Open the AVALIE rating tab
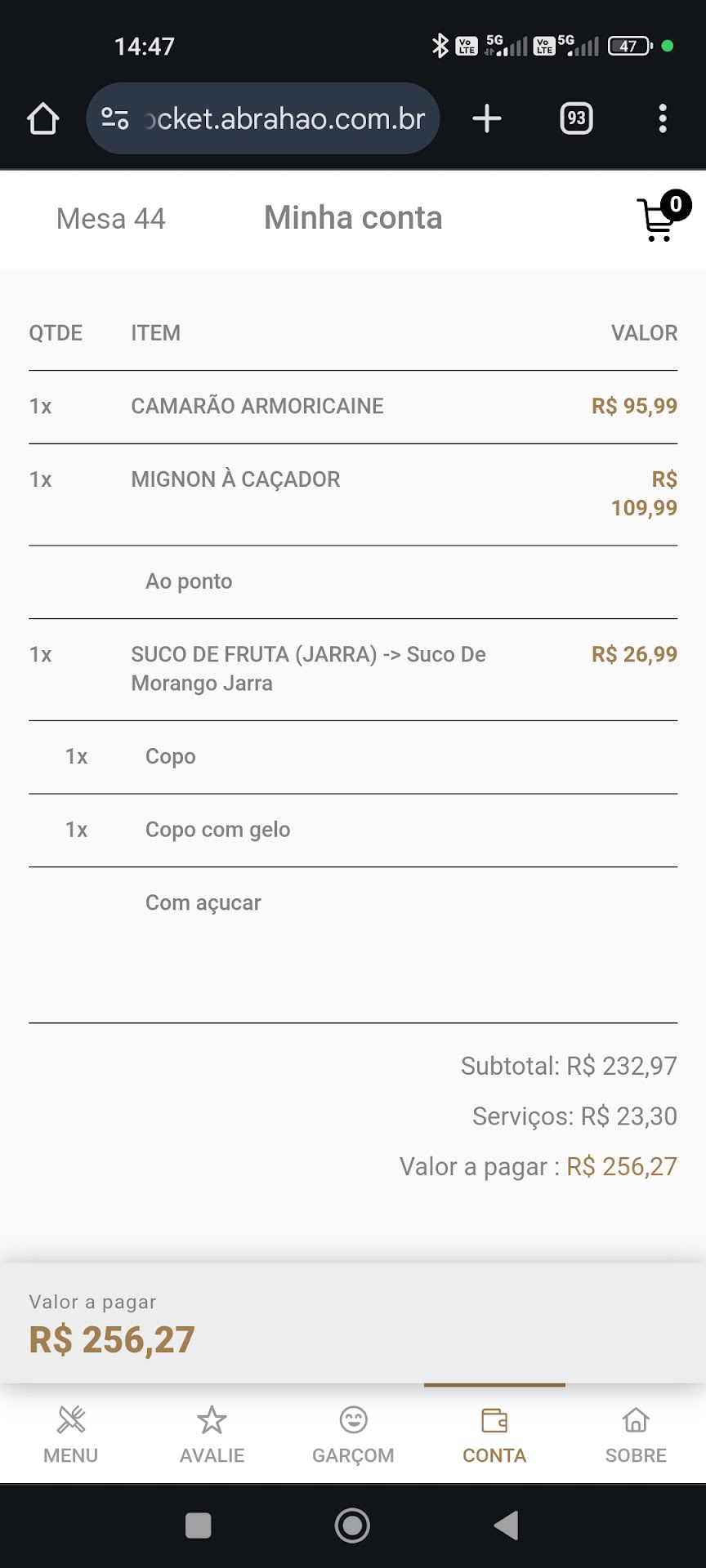The height and width of the screenshot is (1568, 706). pyautogui.click(x=212, y=1434)
